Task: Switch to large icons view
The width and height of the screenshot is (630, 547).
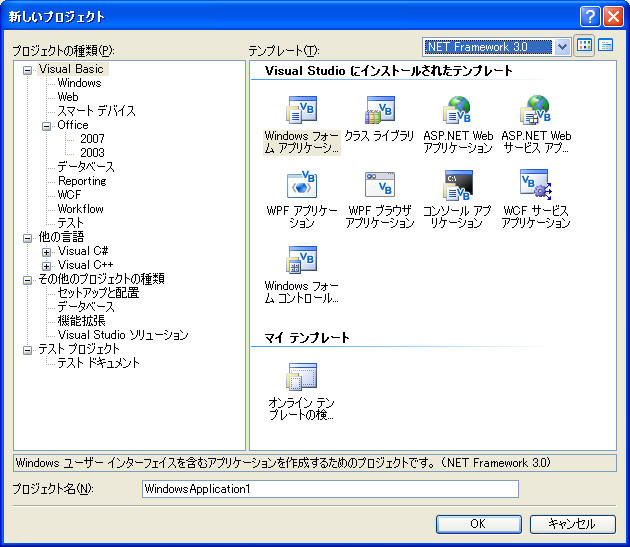Action: [584, 45]
